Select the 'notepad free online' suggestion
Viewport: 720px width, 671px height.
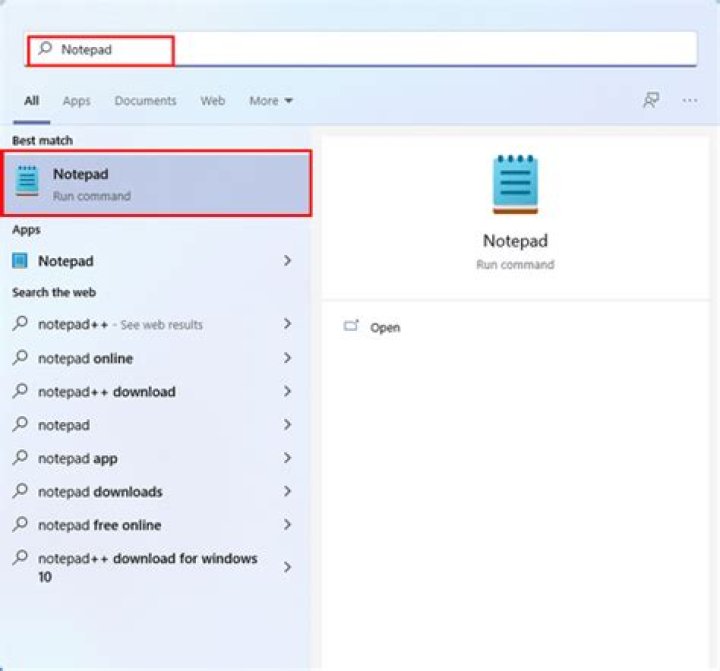point(154,525)
